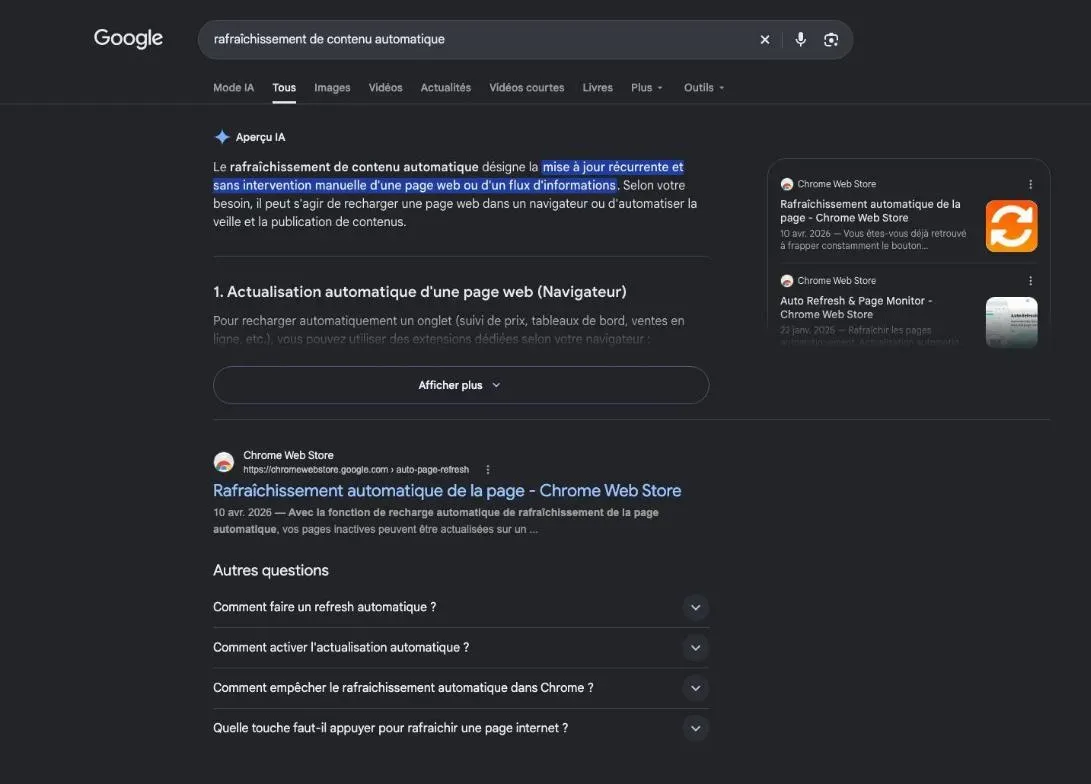The height and width of the screenshot is (784, 1091).
Task: Open the Vidéos tab
Action: pos(385,88)
